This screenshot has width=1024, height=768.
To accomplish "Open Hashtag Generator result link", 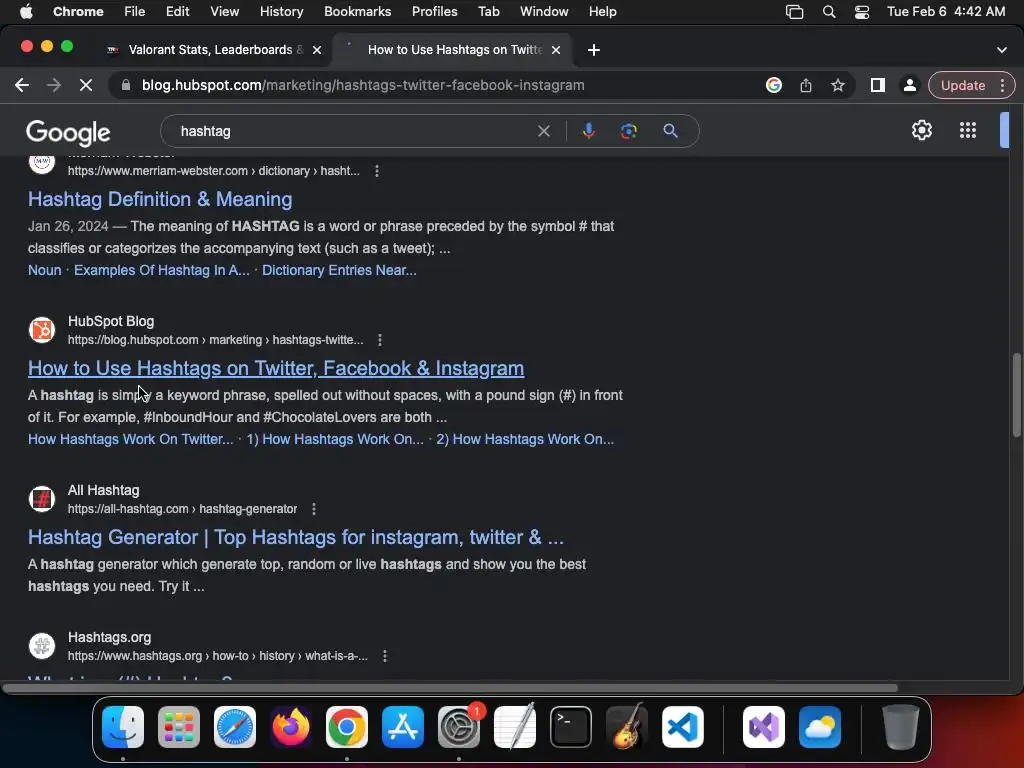I will tap(296, 537).
